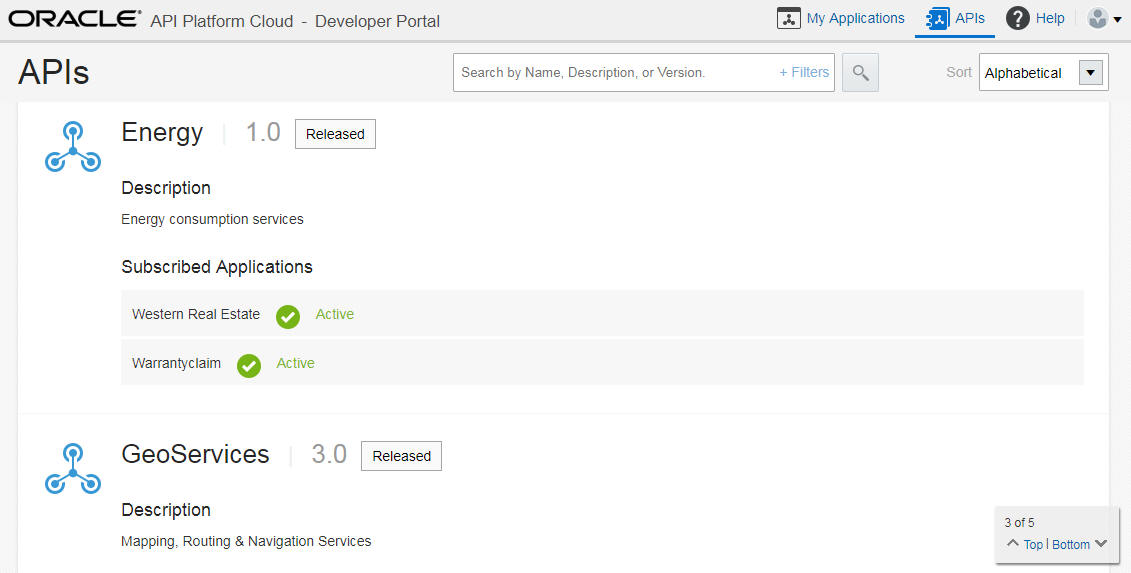The image size is (1131, 573).
Task: Click Western Real Estate active checkmark icon
Action: pos(288,316)
